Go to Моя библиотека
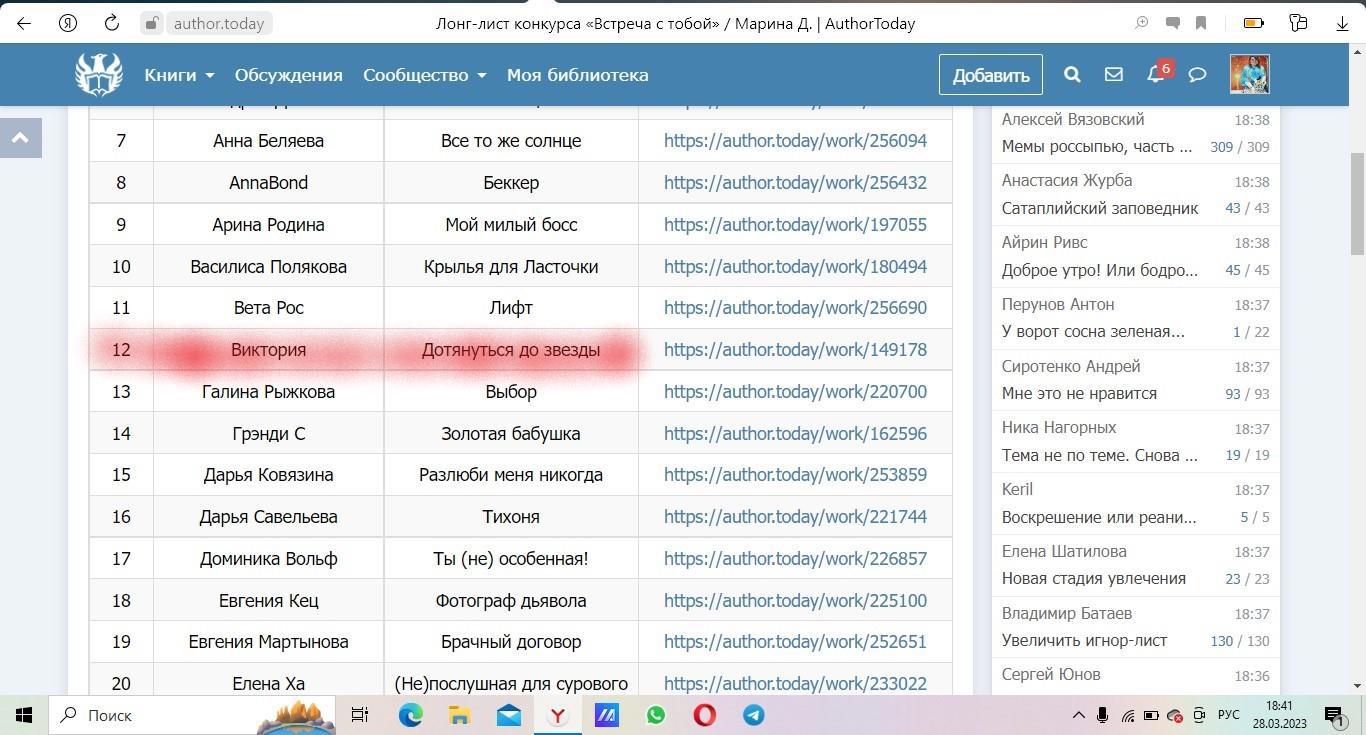The height and width of the screenshot is (735, 1366). pyautogui.click(x=577, y=75)
